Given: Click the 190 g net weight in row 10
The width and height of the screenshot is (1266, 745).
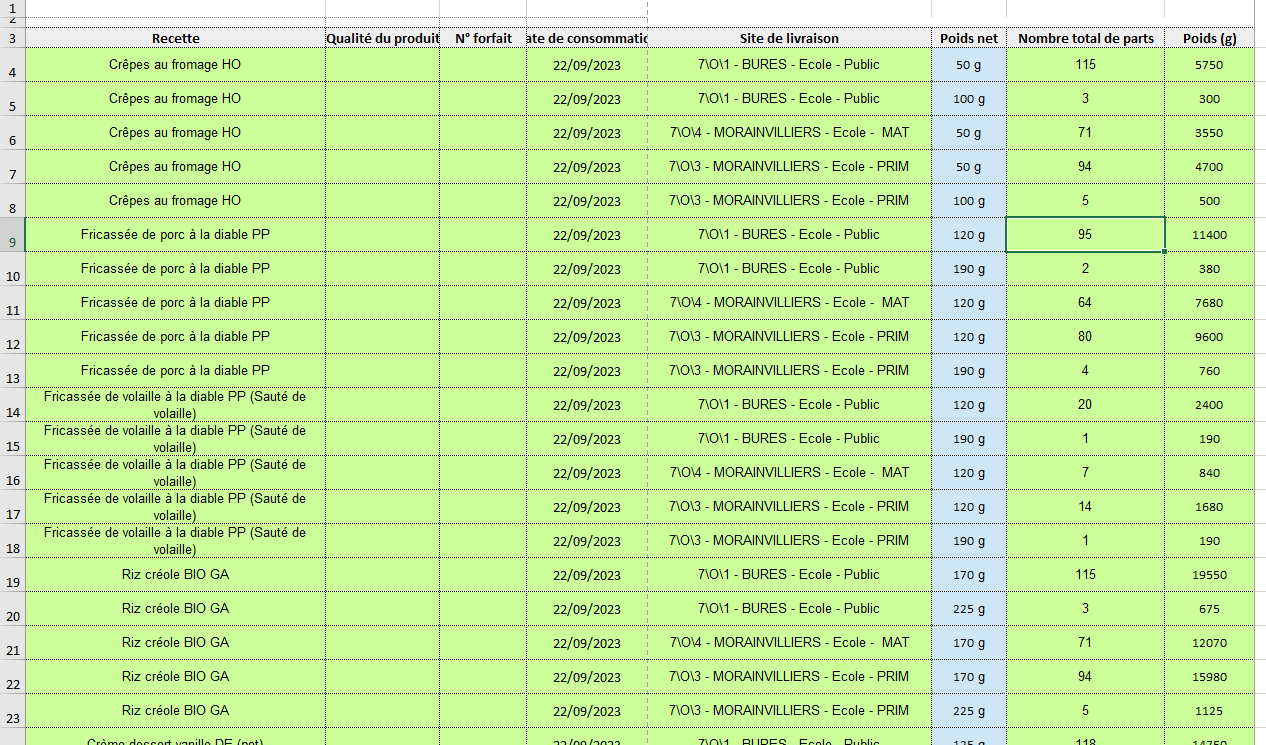Looking at the screenshot, I should pyautogui.click(x=968, y=269).
